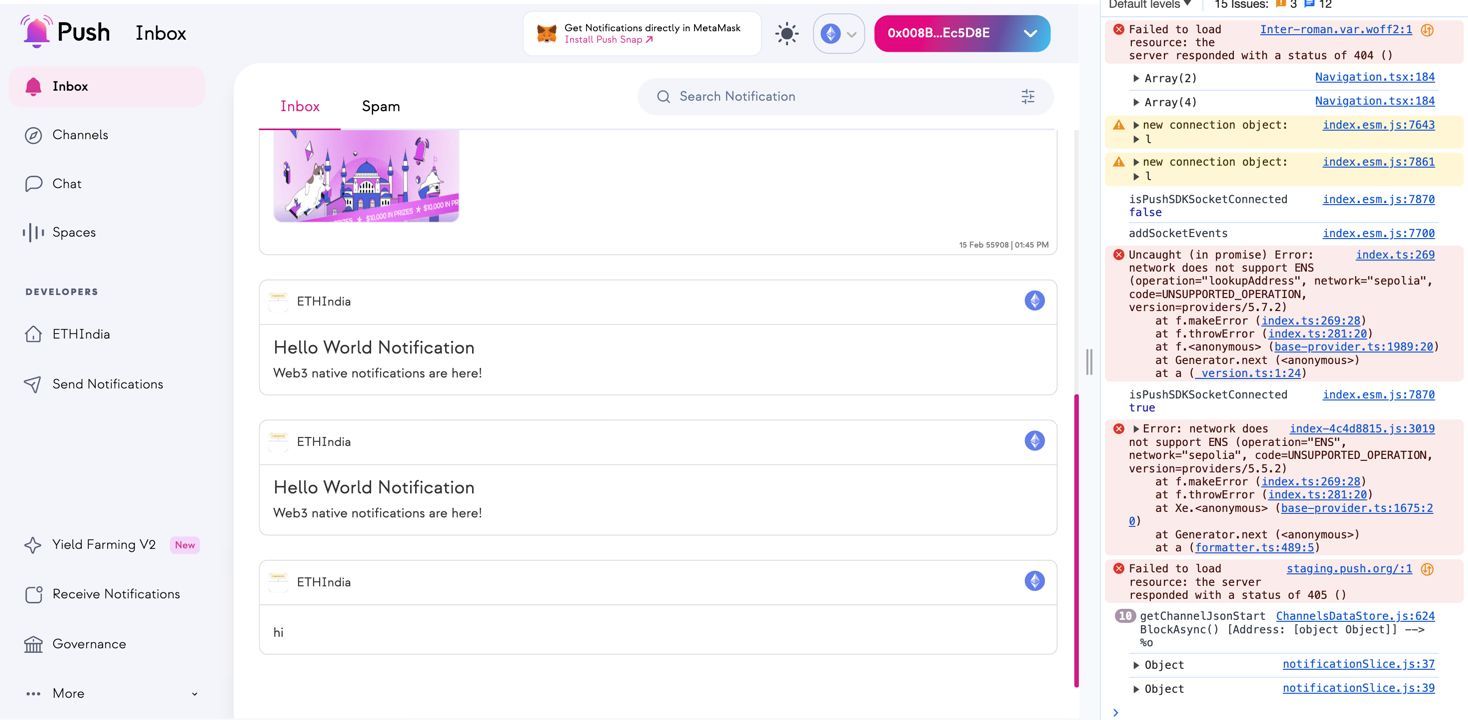Expand first 'new connection object' warning
The width and height of the screenshot is (1468, 720).
coord(1136,125)
